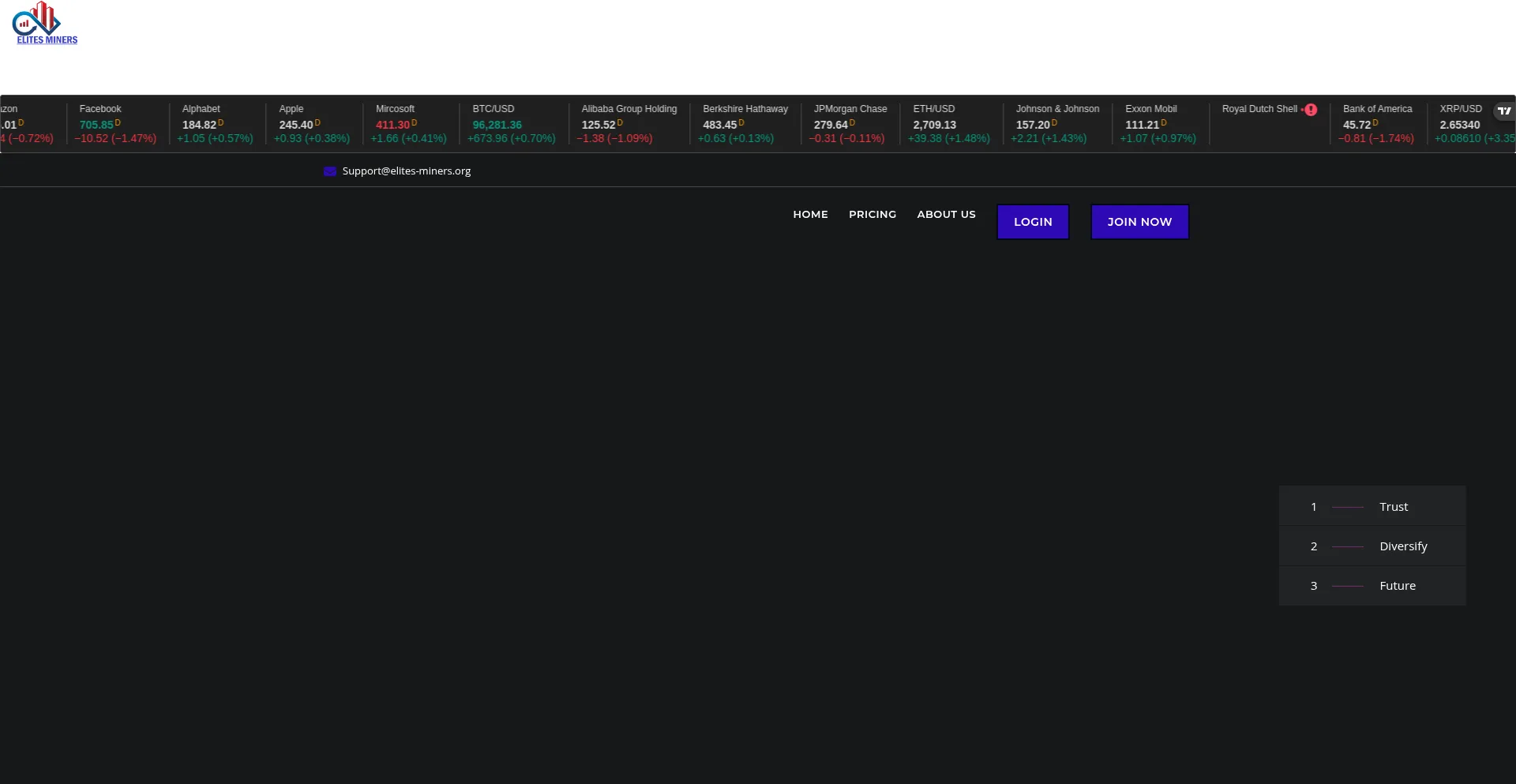Open the JPMorgan Chase ticker

pos(850,124)
